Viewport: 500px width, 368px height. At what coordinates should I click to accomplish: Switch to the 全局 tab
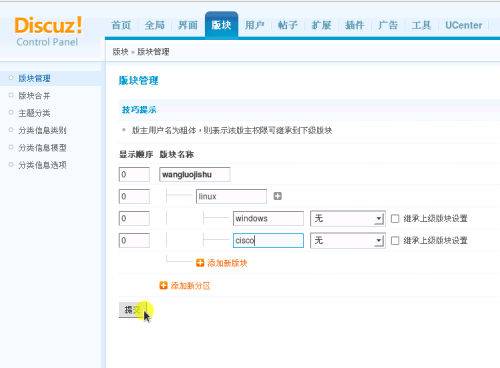[x=155, y=25]
